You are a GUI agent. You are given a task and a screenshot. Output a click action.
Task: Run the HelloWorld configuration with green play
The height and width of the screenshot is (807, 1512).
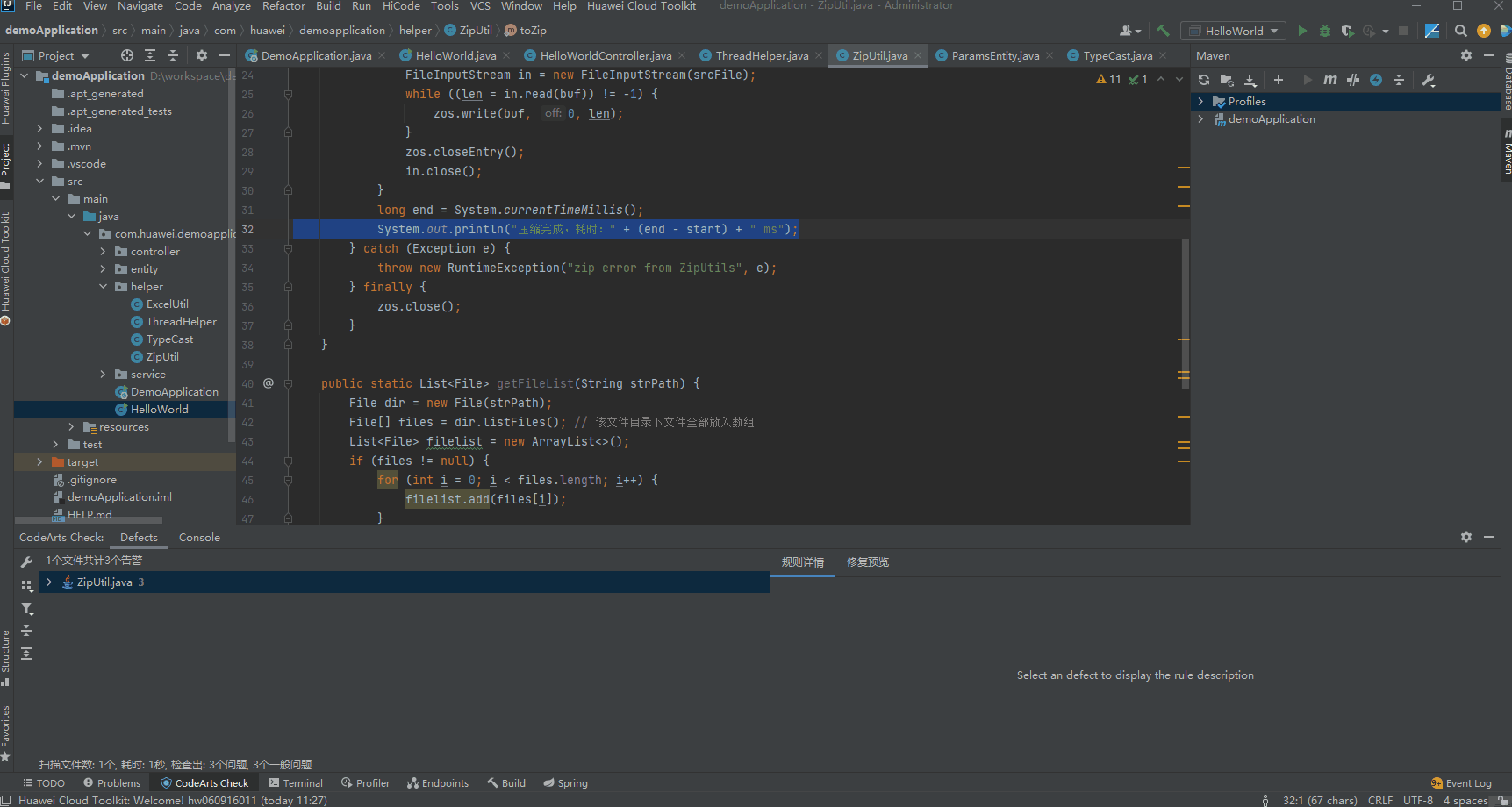click(1302, 31)
